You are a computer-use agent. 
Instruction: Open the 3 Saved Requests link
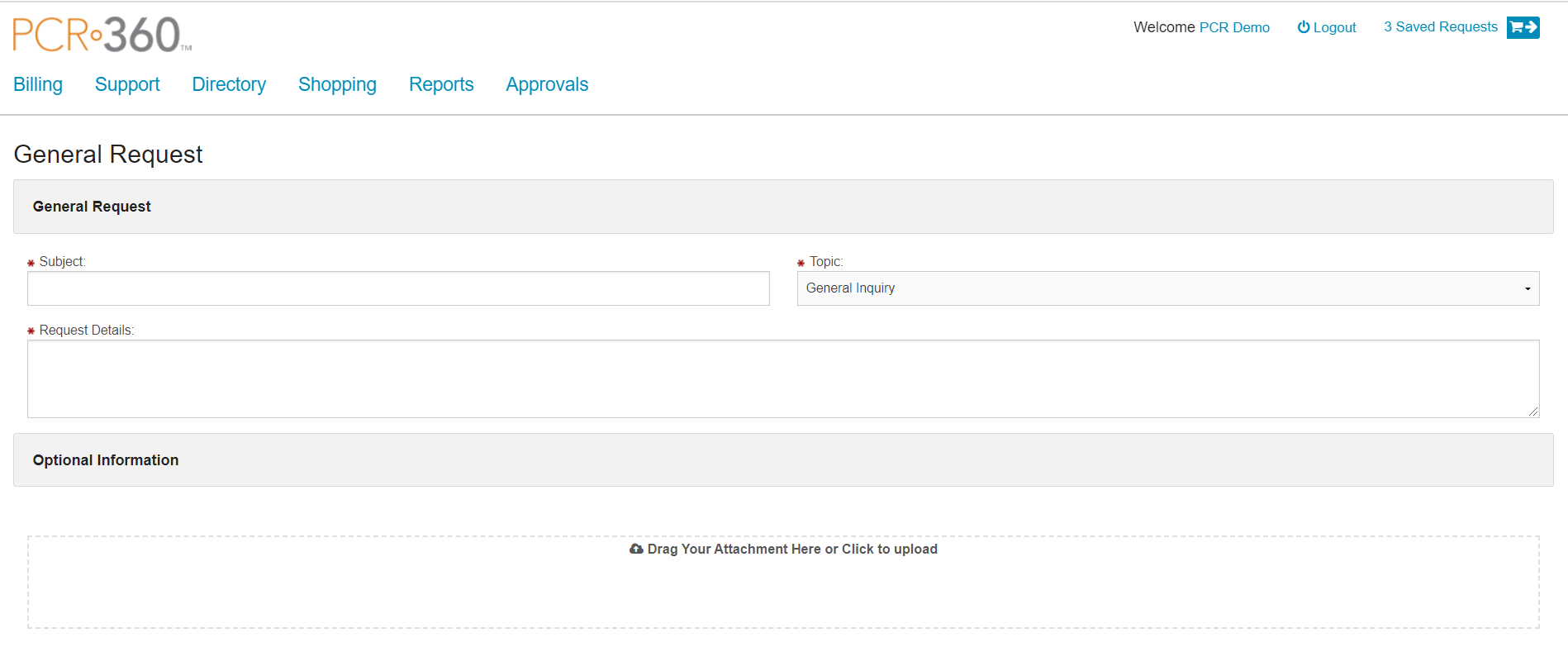click(1440, 27)
